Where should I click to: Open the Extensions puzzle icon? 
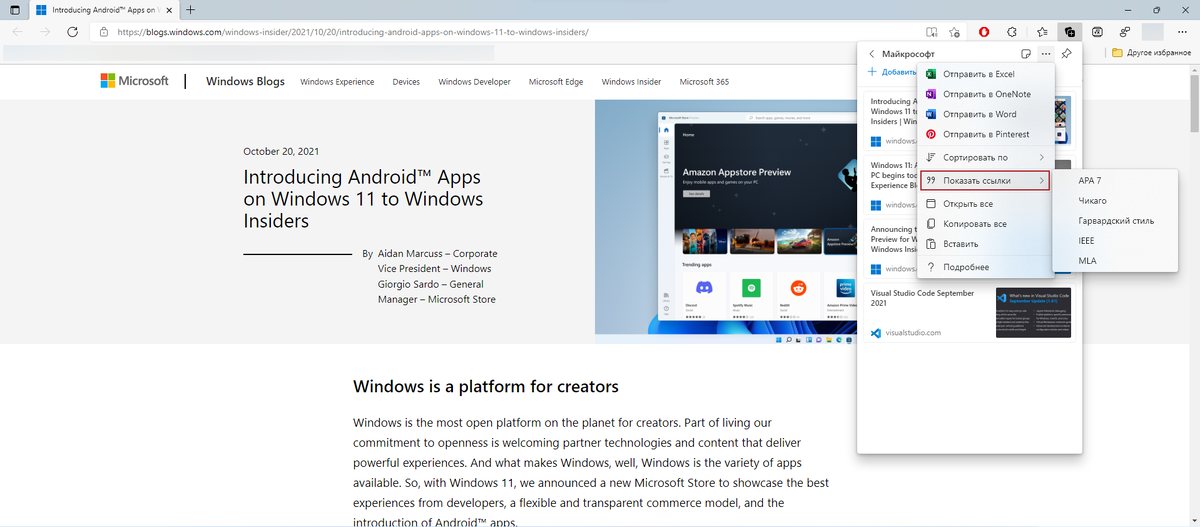pyautogui.click(x=1012, y=31)
